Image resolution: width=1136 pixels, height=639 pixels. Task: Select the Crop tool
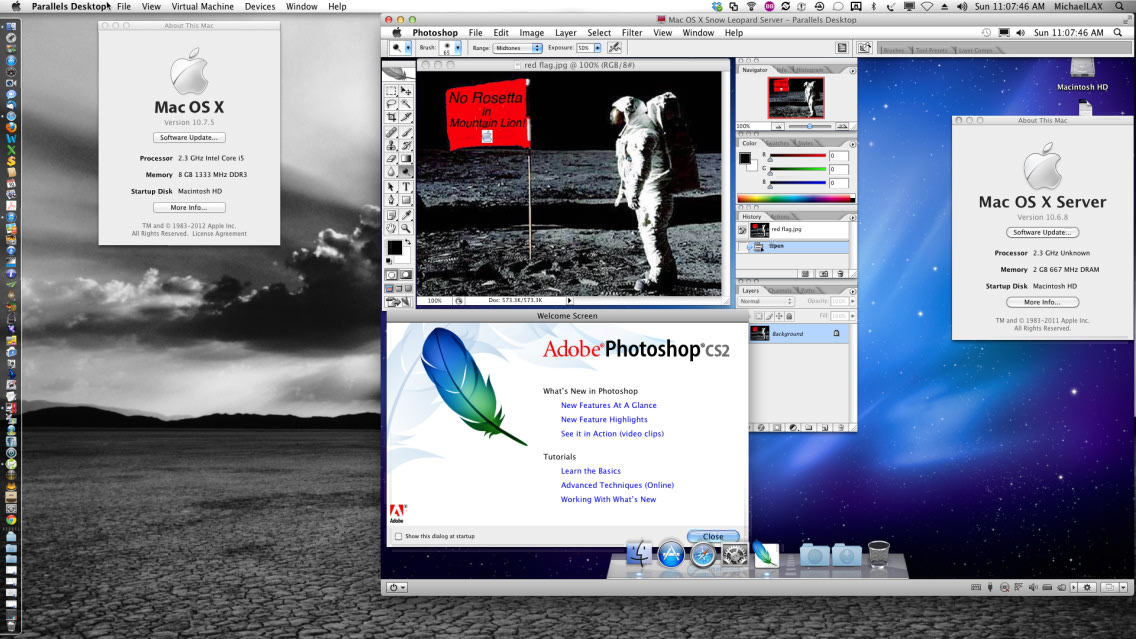click(392, 117)
